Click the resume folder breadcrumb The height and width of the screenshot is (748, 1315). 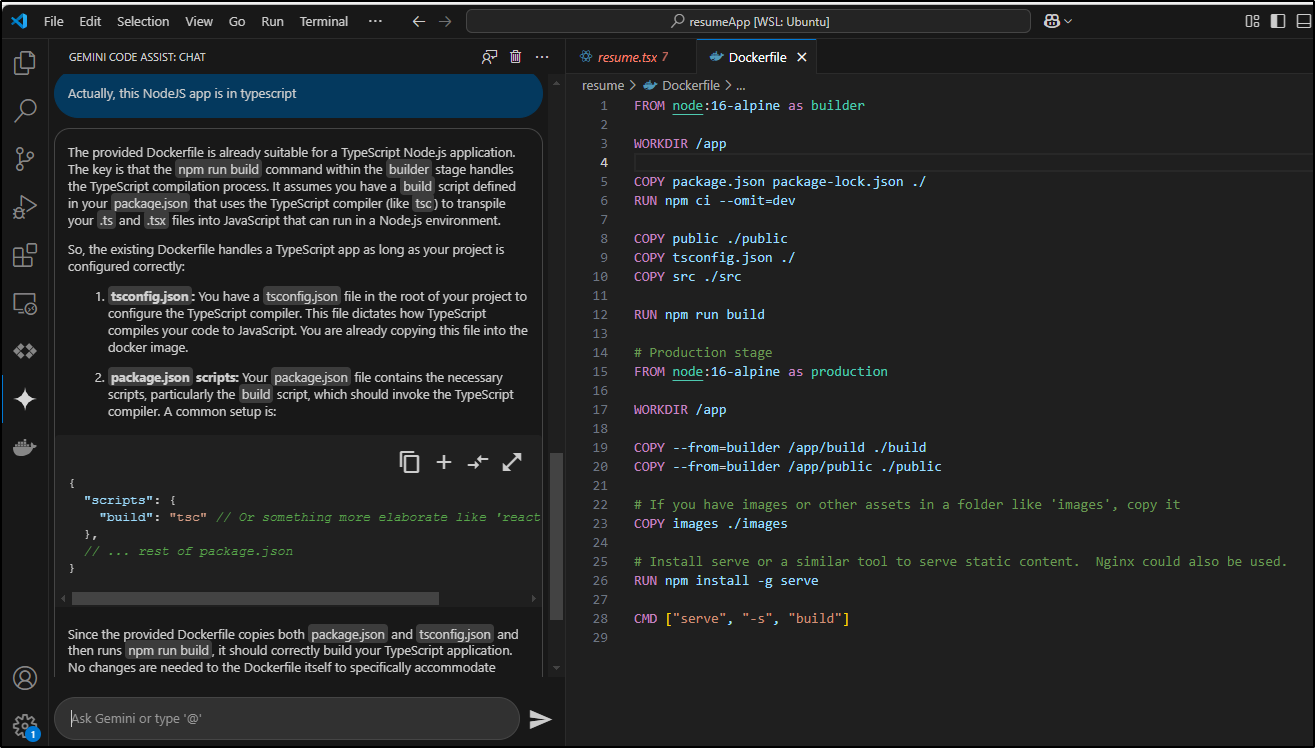603,86
